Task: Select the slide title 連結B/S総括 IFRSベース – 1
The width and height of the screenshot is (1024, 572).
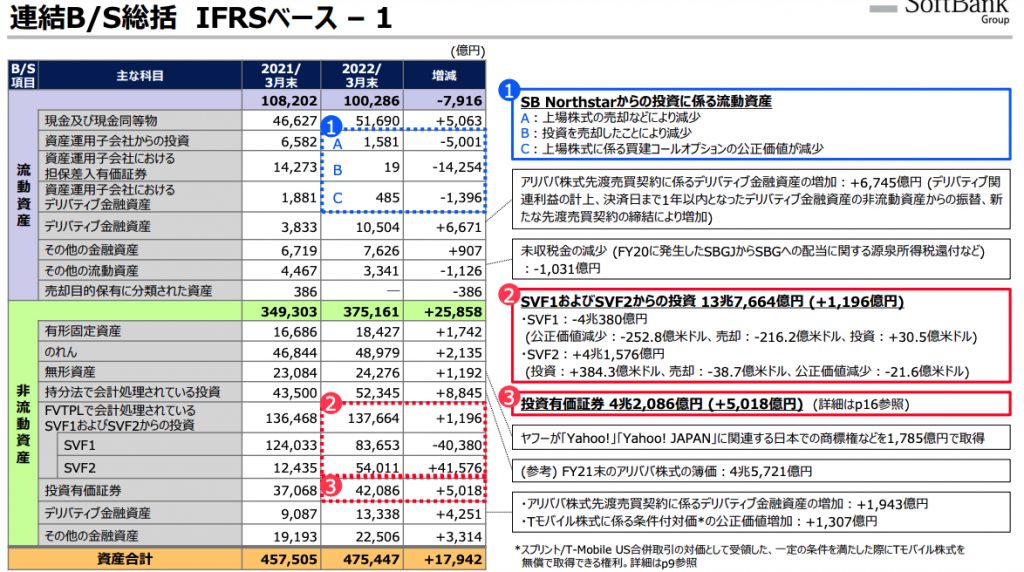Action: [200, 18]
